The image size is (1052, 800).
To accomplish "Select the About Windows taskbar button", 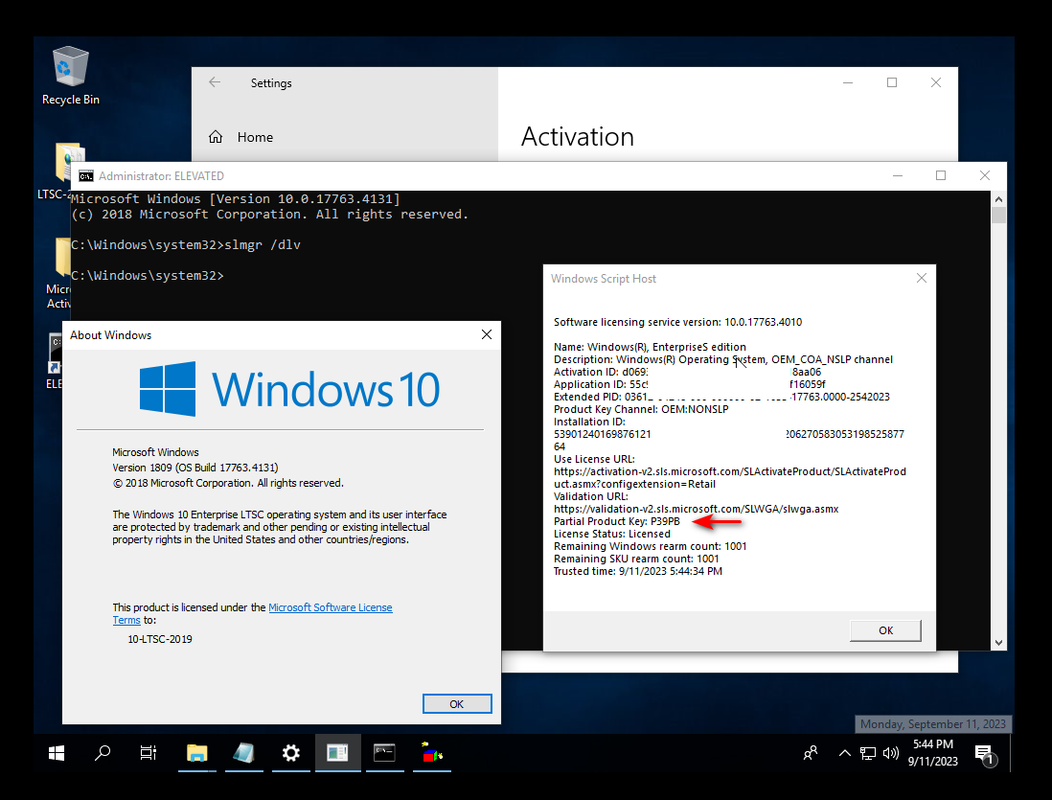I will 337,754.
